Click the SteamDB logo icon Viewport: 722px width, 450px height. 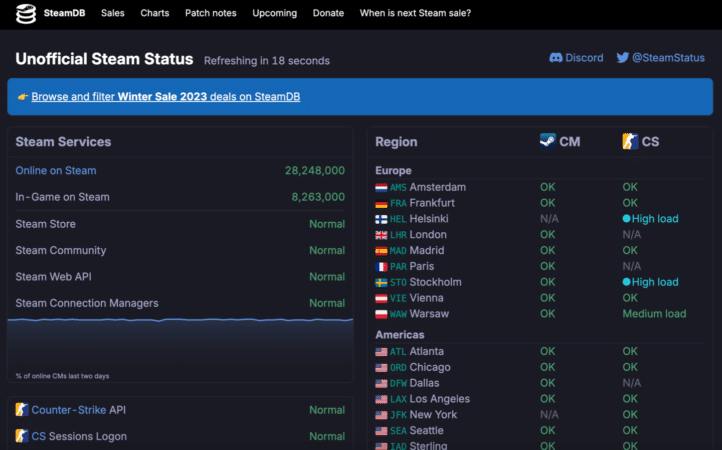coord(25,13)
